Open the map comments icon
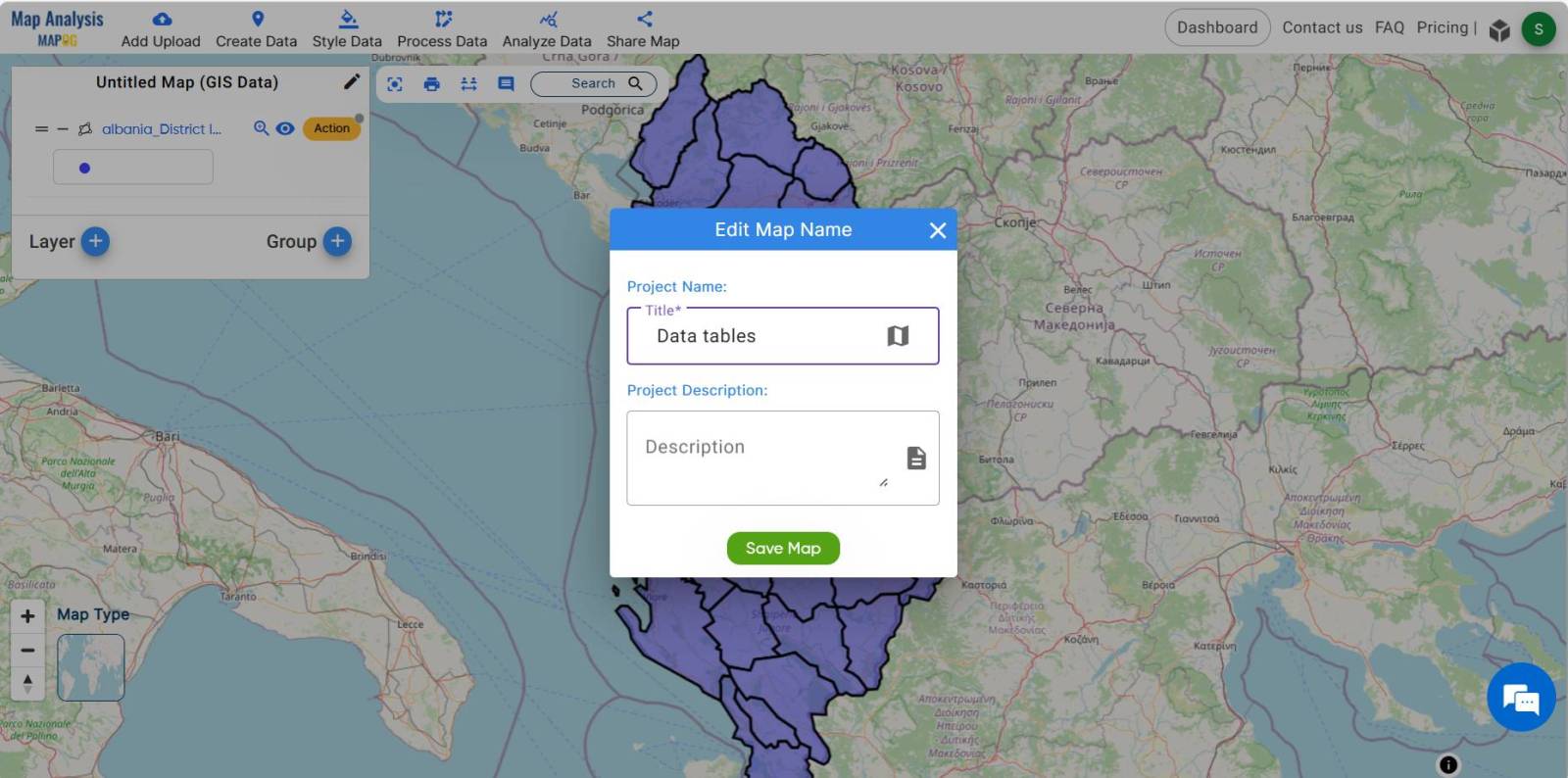 pyautogui.click(x=506, y=84)
